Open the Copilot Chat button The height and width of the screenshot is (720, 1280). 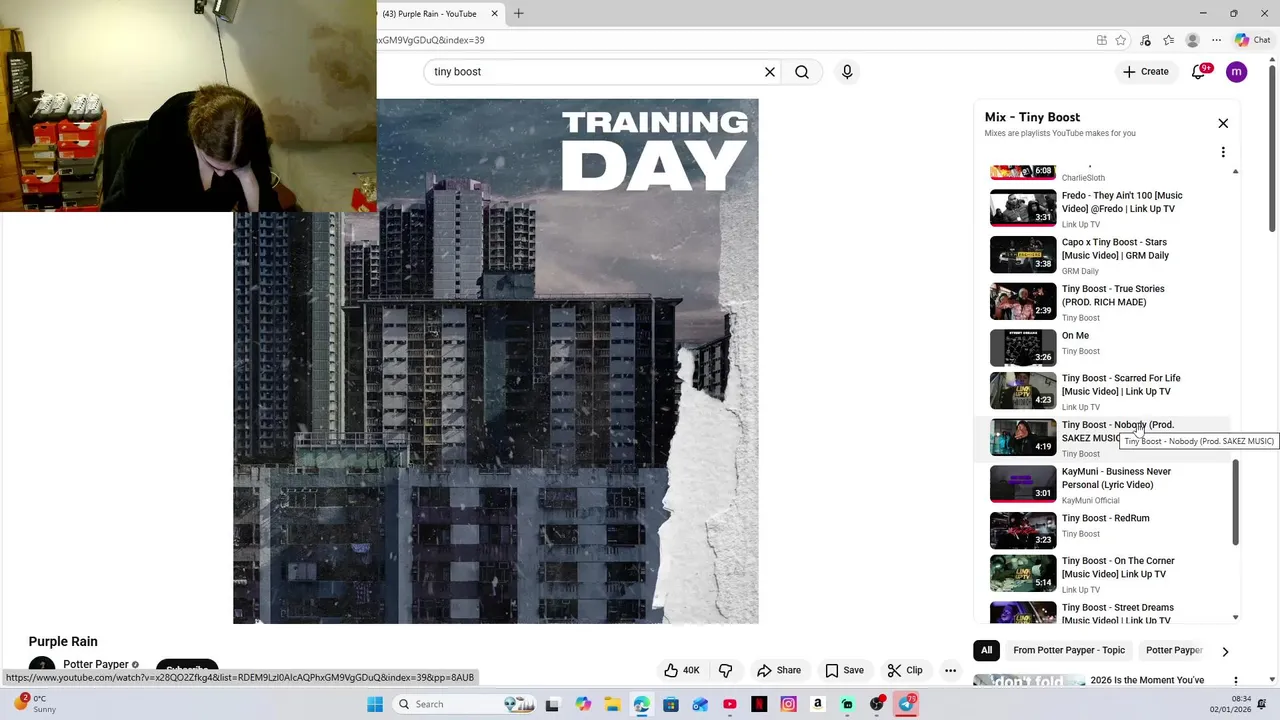[x=1252, y=40]
